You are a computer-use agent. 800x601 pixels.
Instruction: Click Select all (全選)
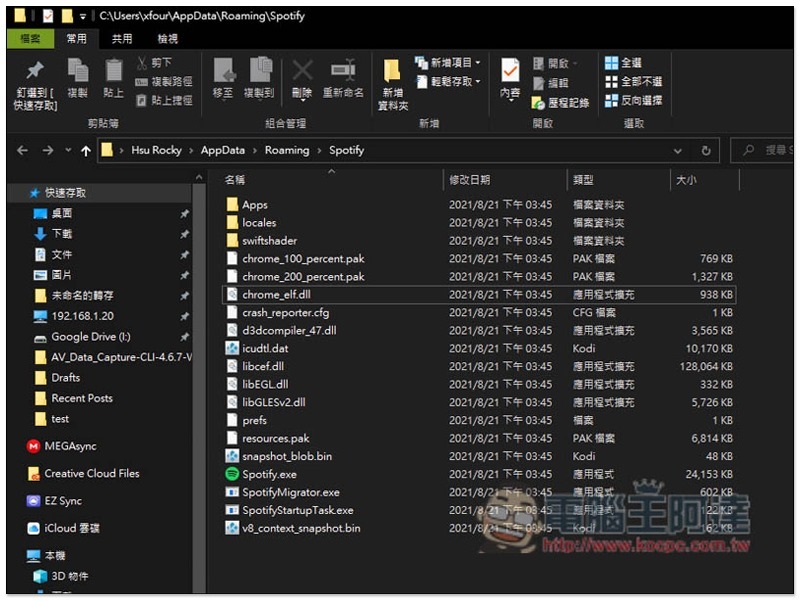623,63
